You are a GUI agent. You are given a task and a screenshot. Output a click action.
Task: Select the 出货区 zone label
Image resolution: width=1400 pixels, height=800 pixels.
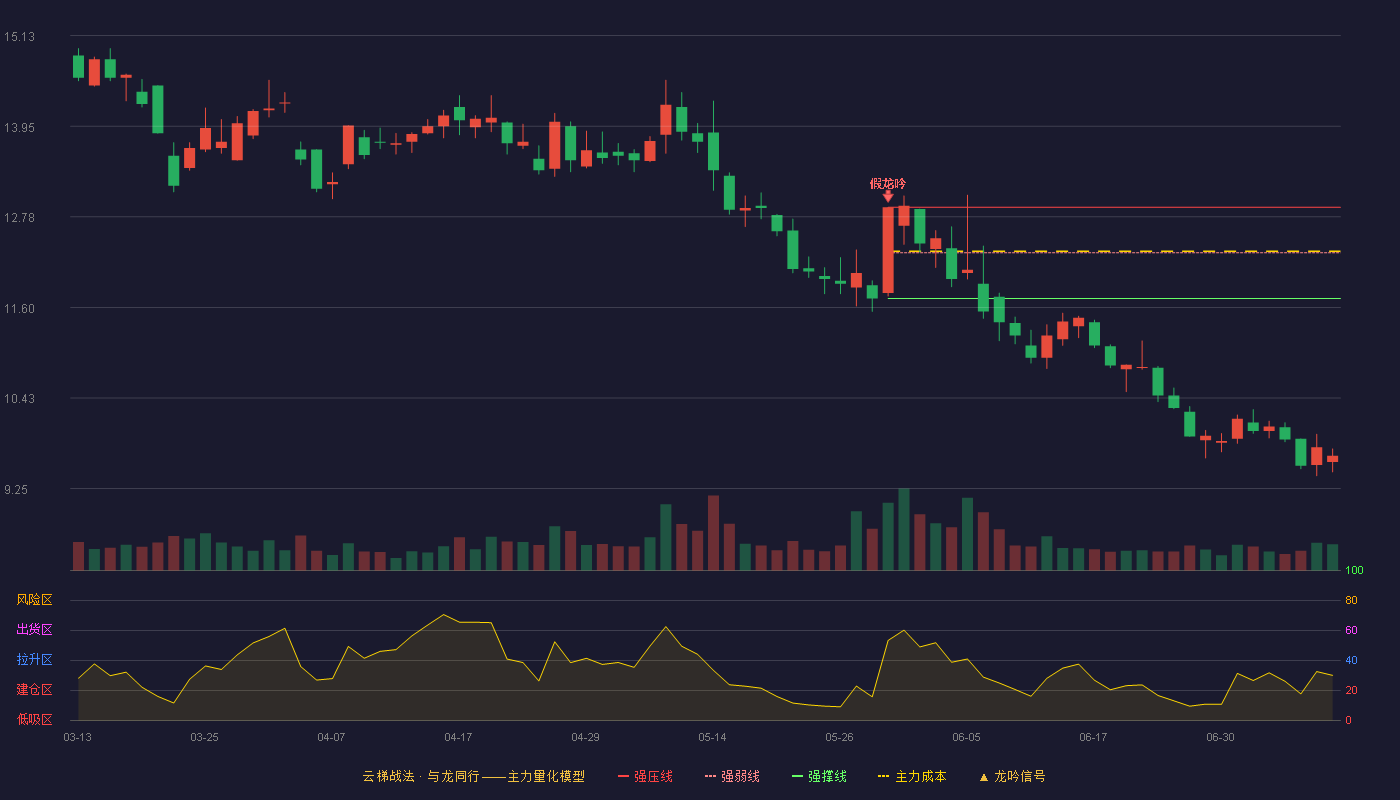point(34,630)
